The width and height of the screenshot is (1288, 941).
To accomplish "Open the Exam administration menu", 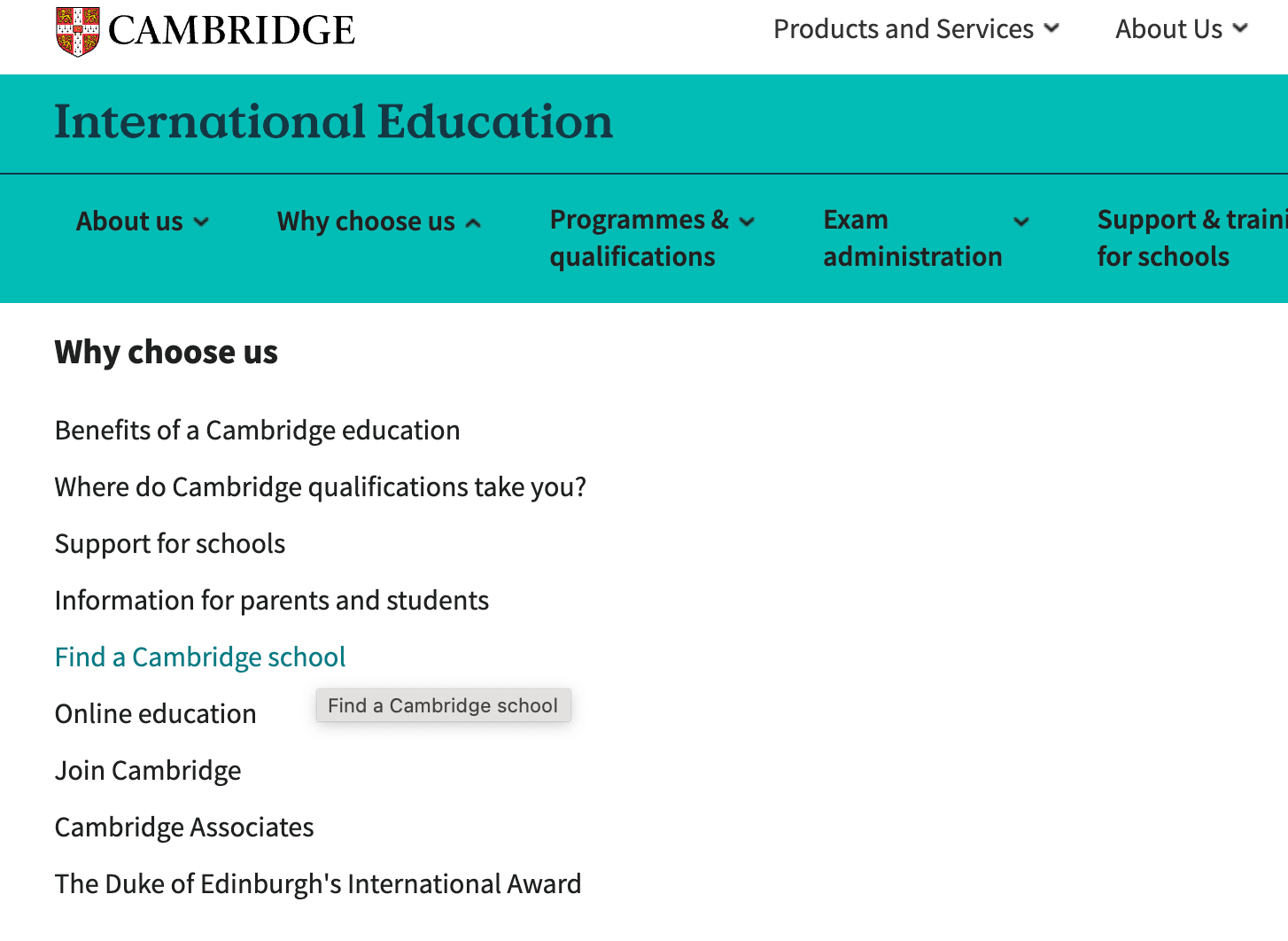I will [x=912, y=237].
